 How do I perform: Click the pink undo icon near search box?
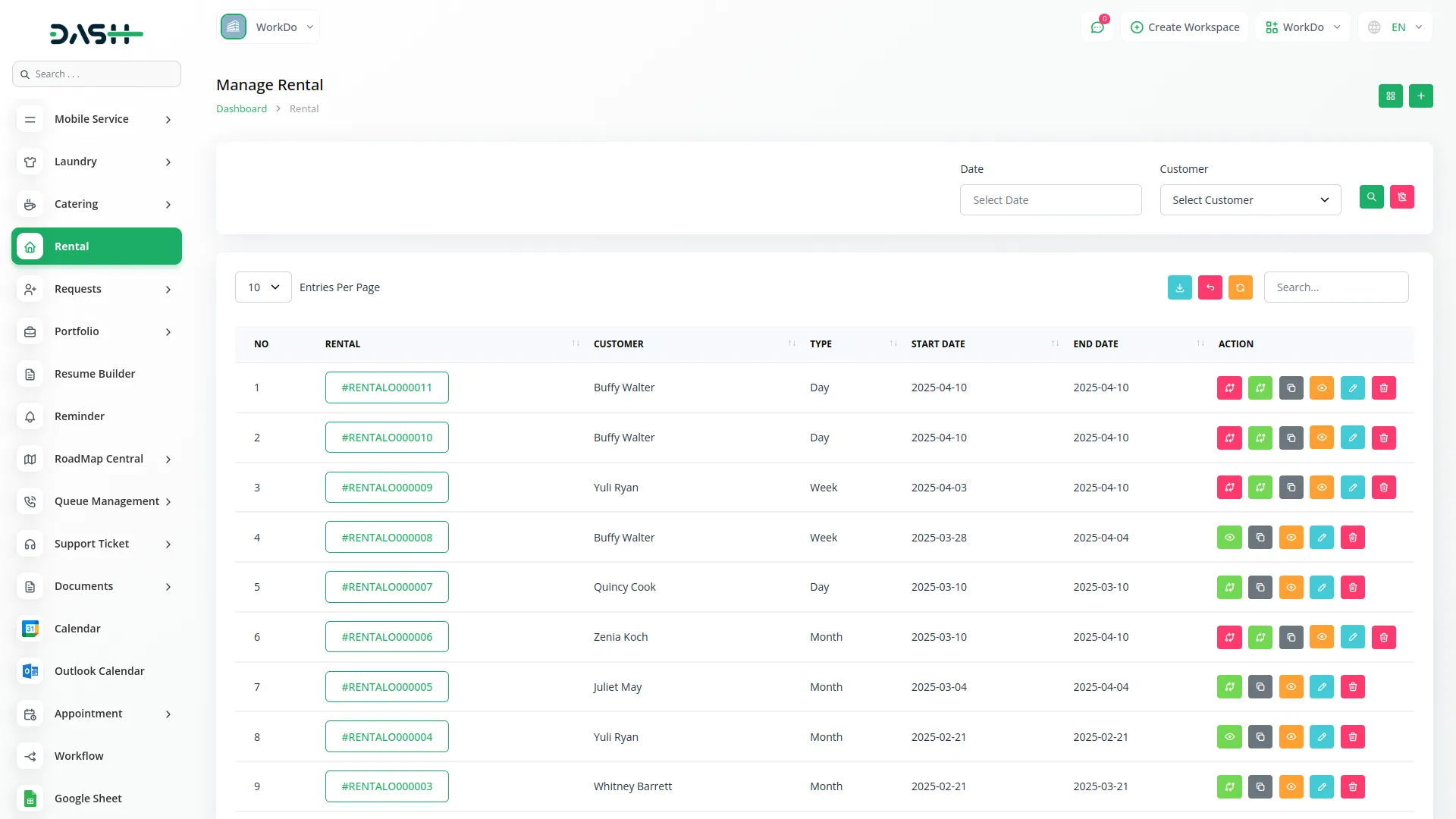pos(1210,287)
